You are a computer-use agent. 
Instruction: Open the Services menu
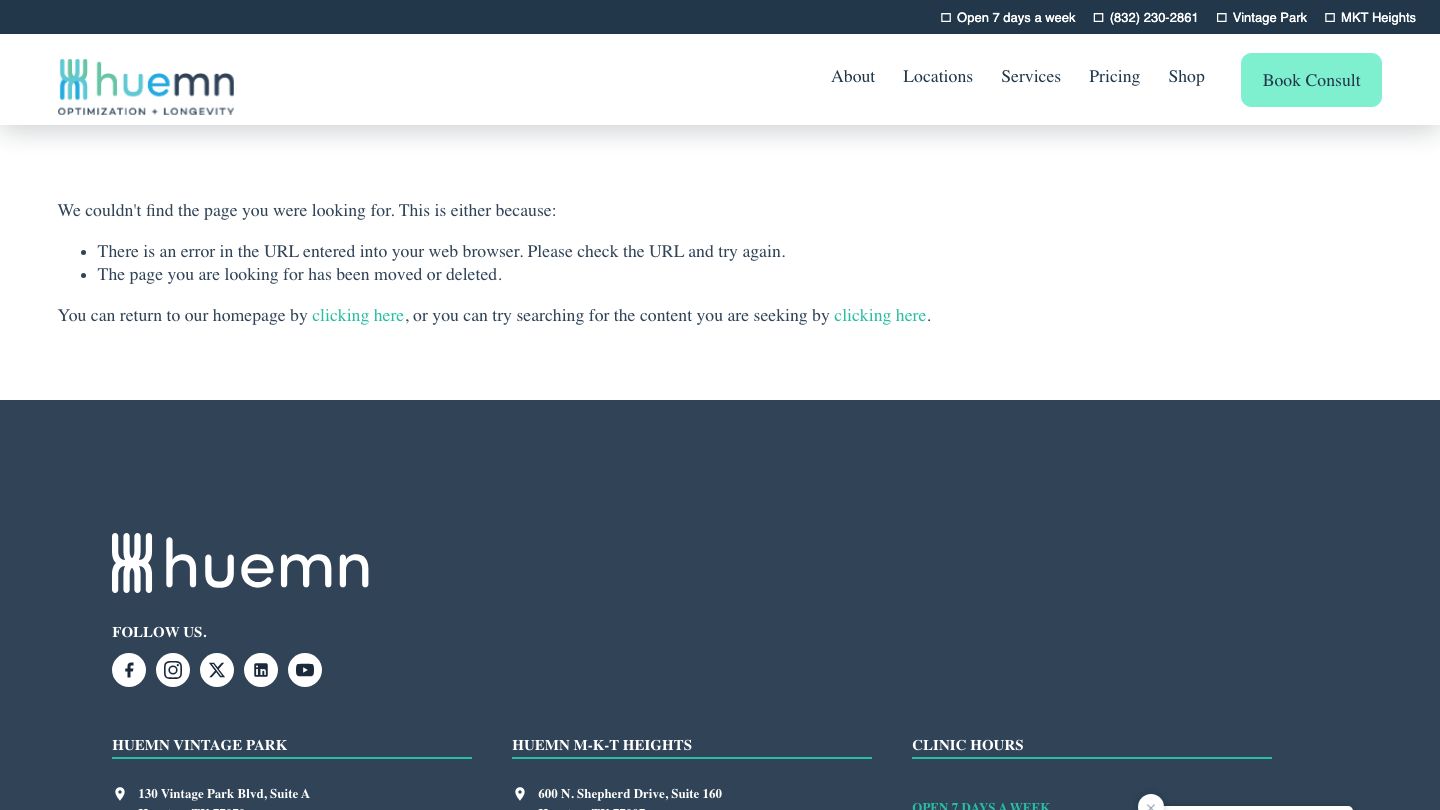click(1030, 77)
